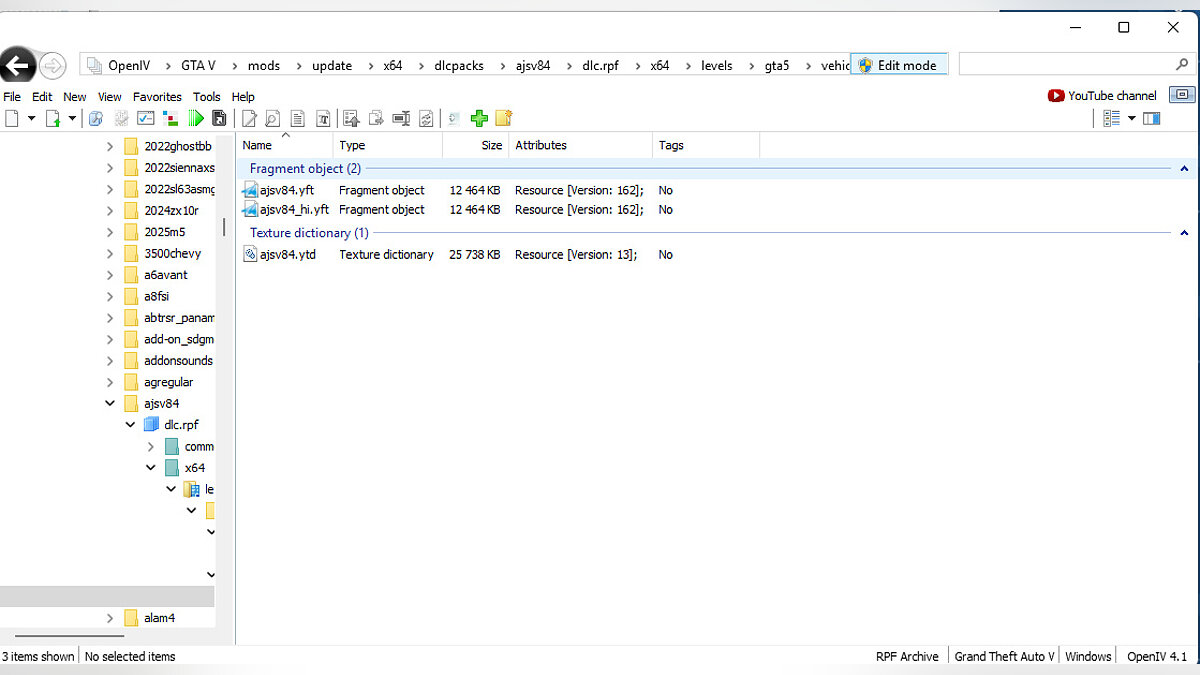1200x675 pixels.
Task: Open the Favorites menu
Action: tap(157, 97)
